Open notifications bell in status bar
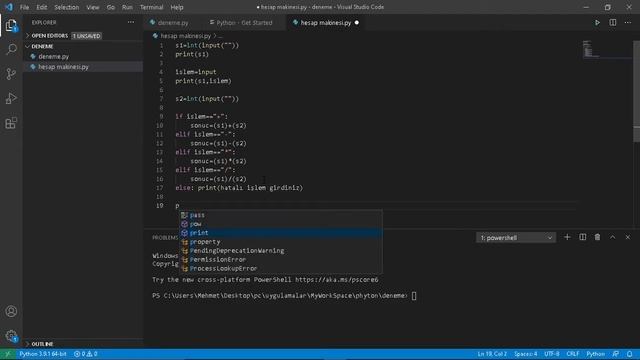This screenshot has width=640, height=360. coord(629,354)
